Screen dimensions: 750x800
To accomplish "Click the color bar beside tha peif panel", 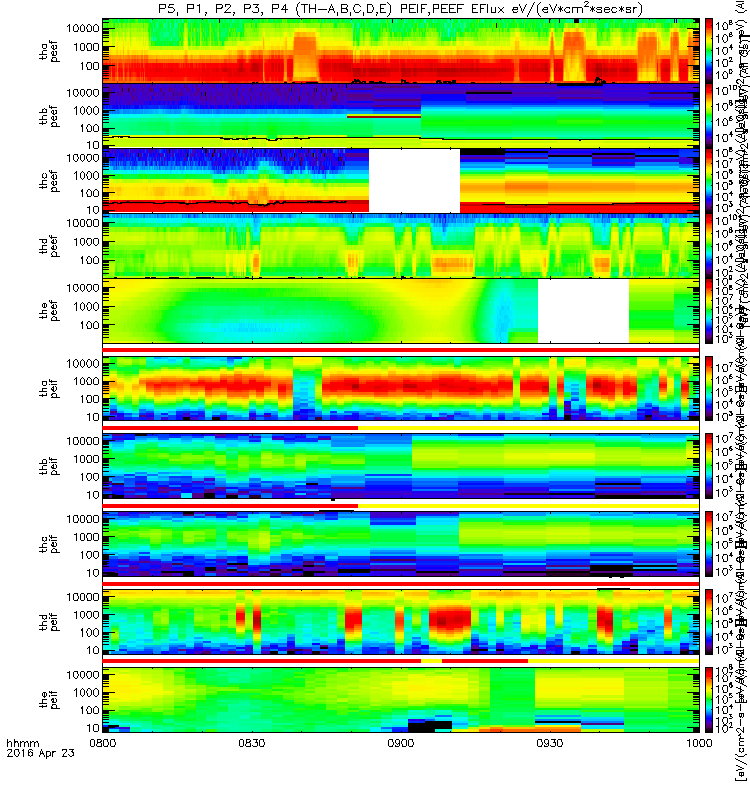I will [709, 388].
